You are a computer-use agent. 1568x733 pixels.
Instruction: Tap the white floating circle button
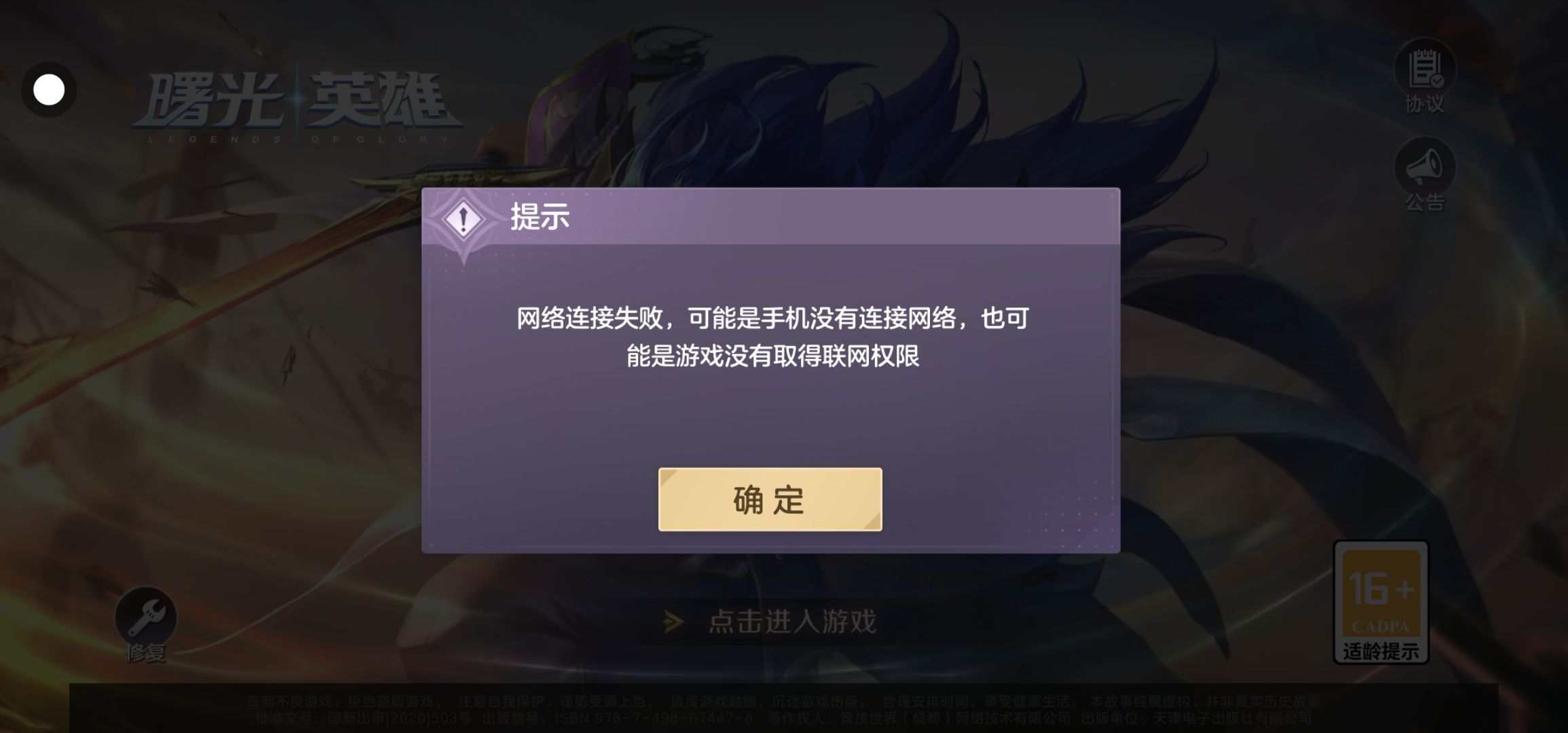click(x=49, y=90)
